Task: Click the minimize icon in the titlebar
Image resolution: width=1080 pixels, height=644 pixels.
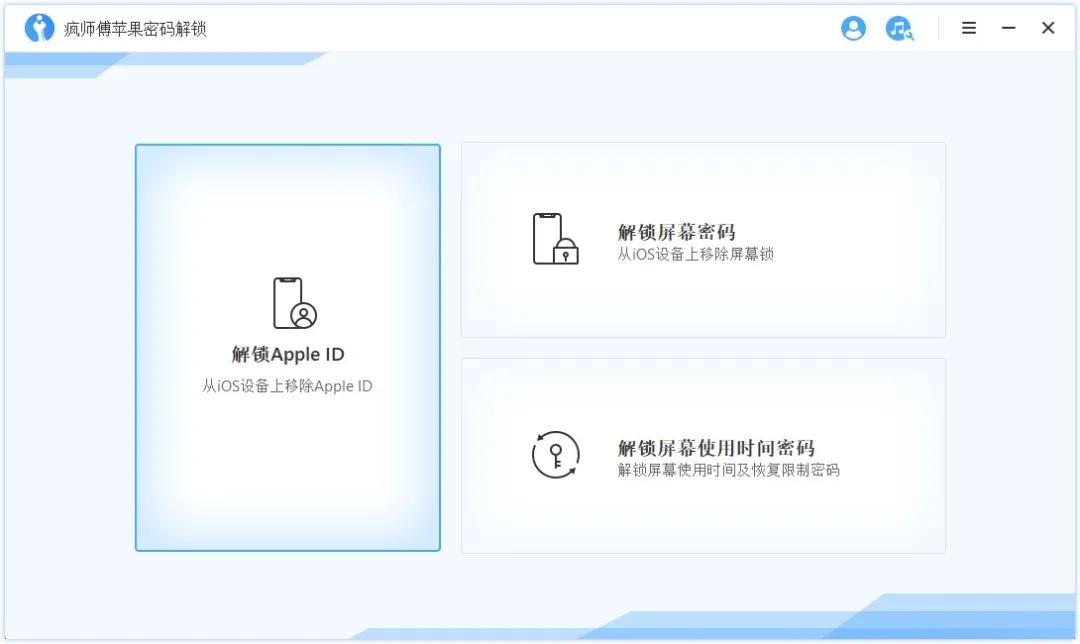Action: pyautogui.click(x=1008, y=28)
